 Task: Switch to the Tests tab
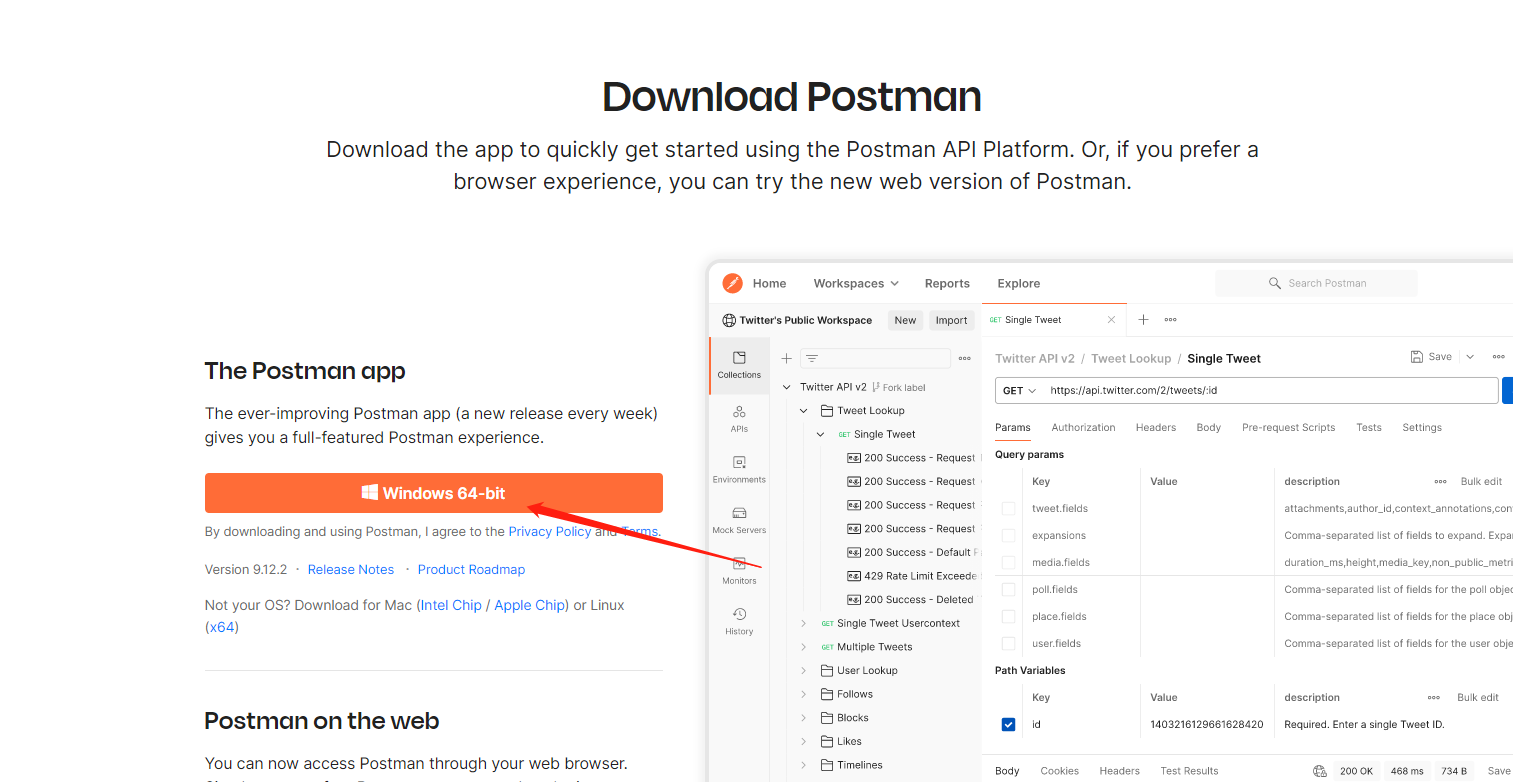tap(1369, 427)
